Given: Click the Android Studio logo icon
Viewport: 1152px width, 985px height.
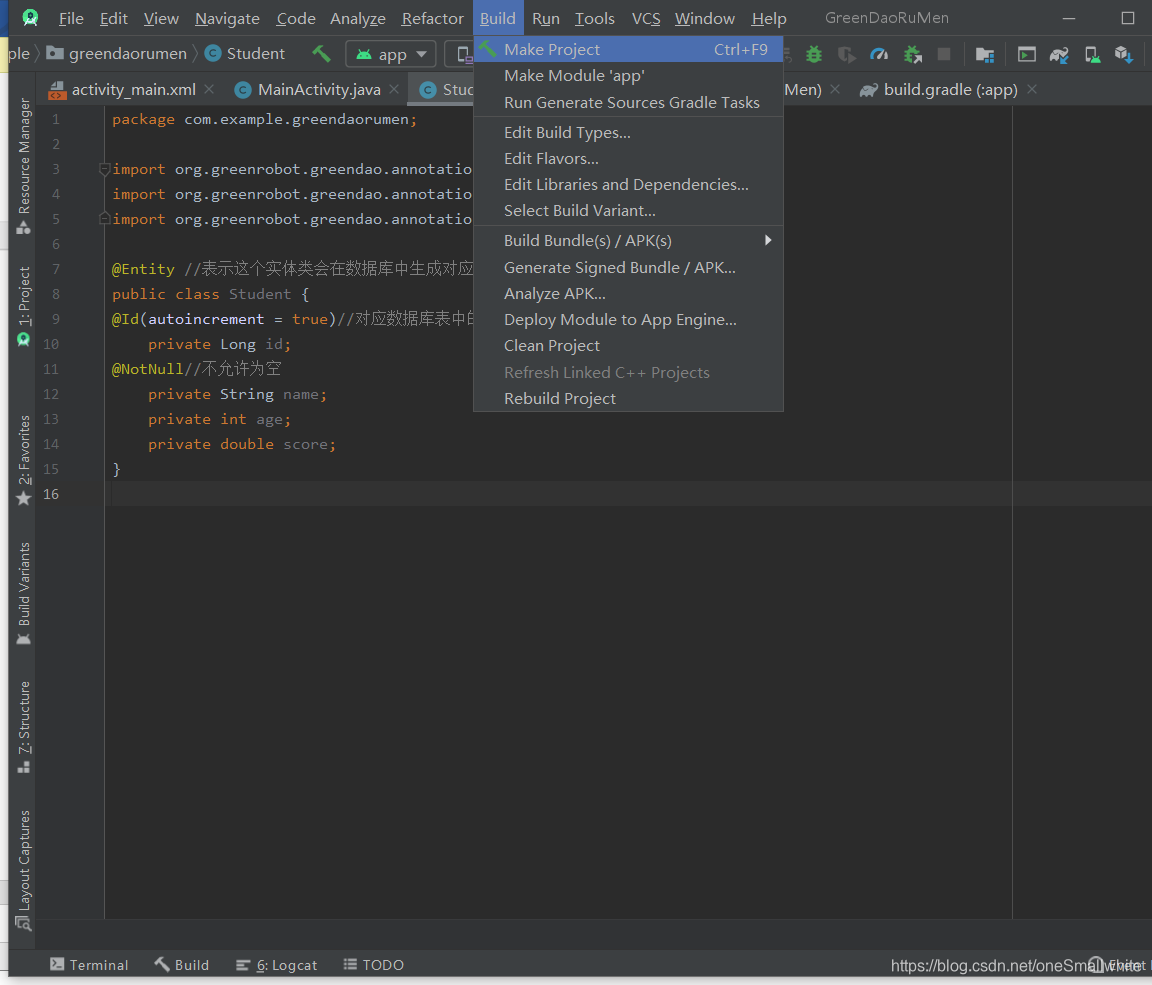Looking at the screenshot, I should pyautogui.click(x=30, y=18).
